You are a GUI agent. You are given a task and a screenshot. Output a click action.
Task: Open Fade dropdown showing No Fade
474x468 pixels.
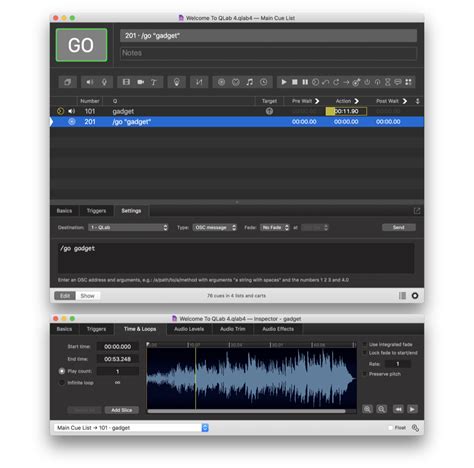(x=275, y=227)
